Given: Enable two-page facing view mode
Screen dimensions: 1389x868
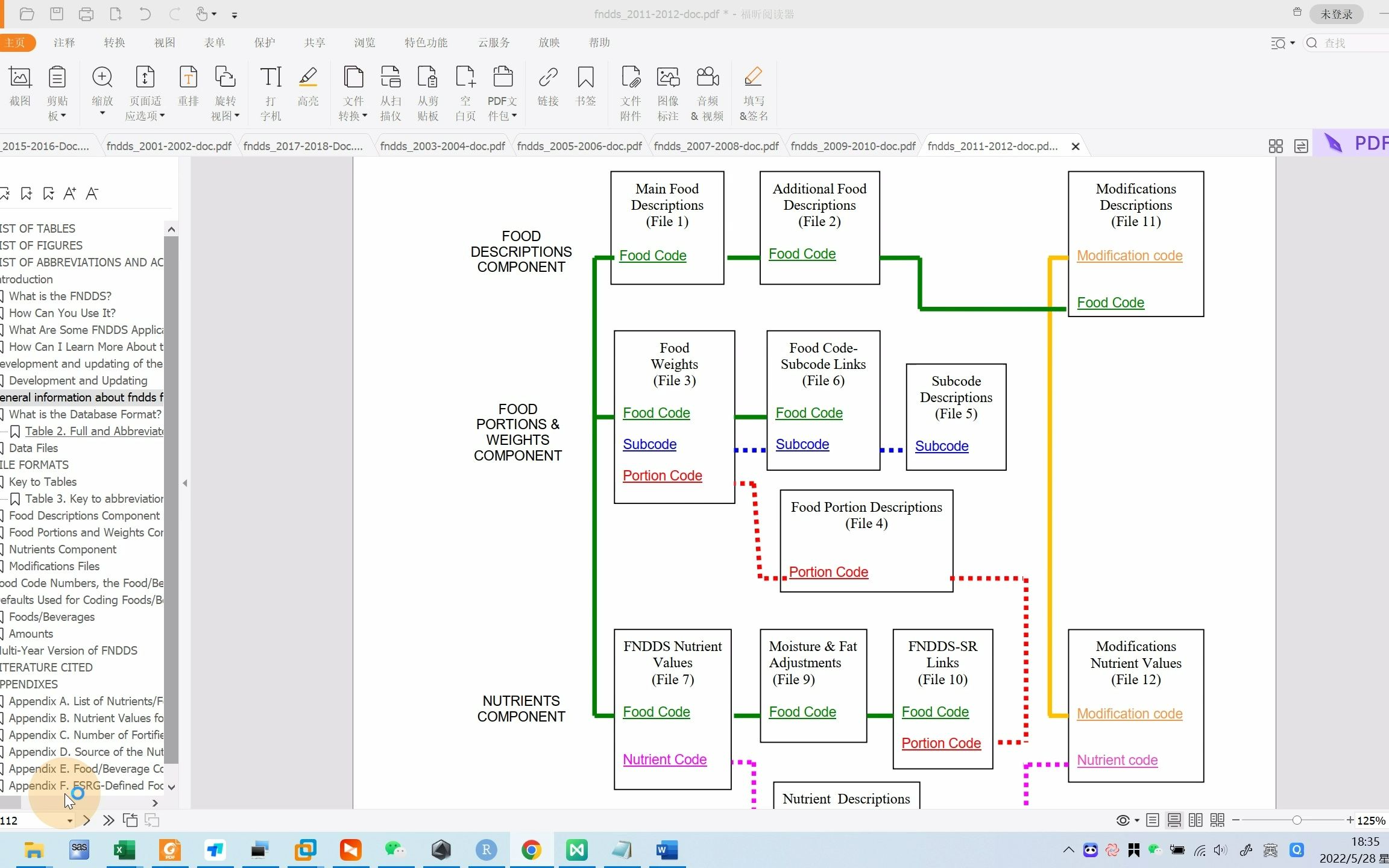Looking at the screenshot, I should coord(1195,820).
